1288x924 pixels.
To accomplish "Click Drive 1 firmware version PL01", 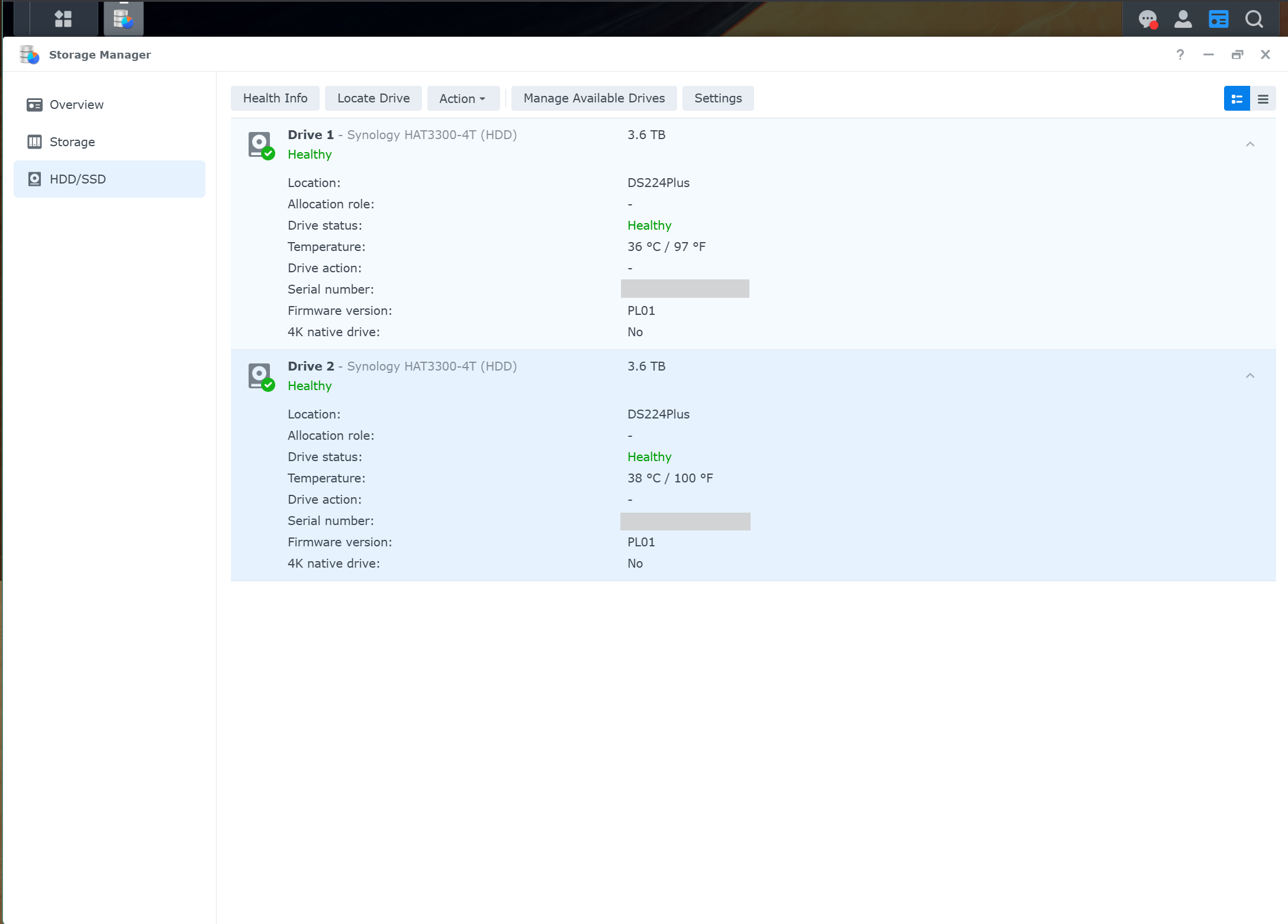I will tap(641, 311).
